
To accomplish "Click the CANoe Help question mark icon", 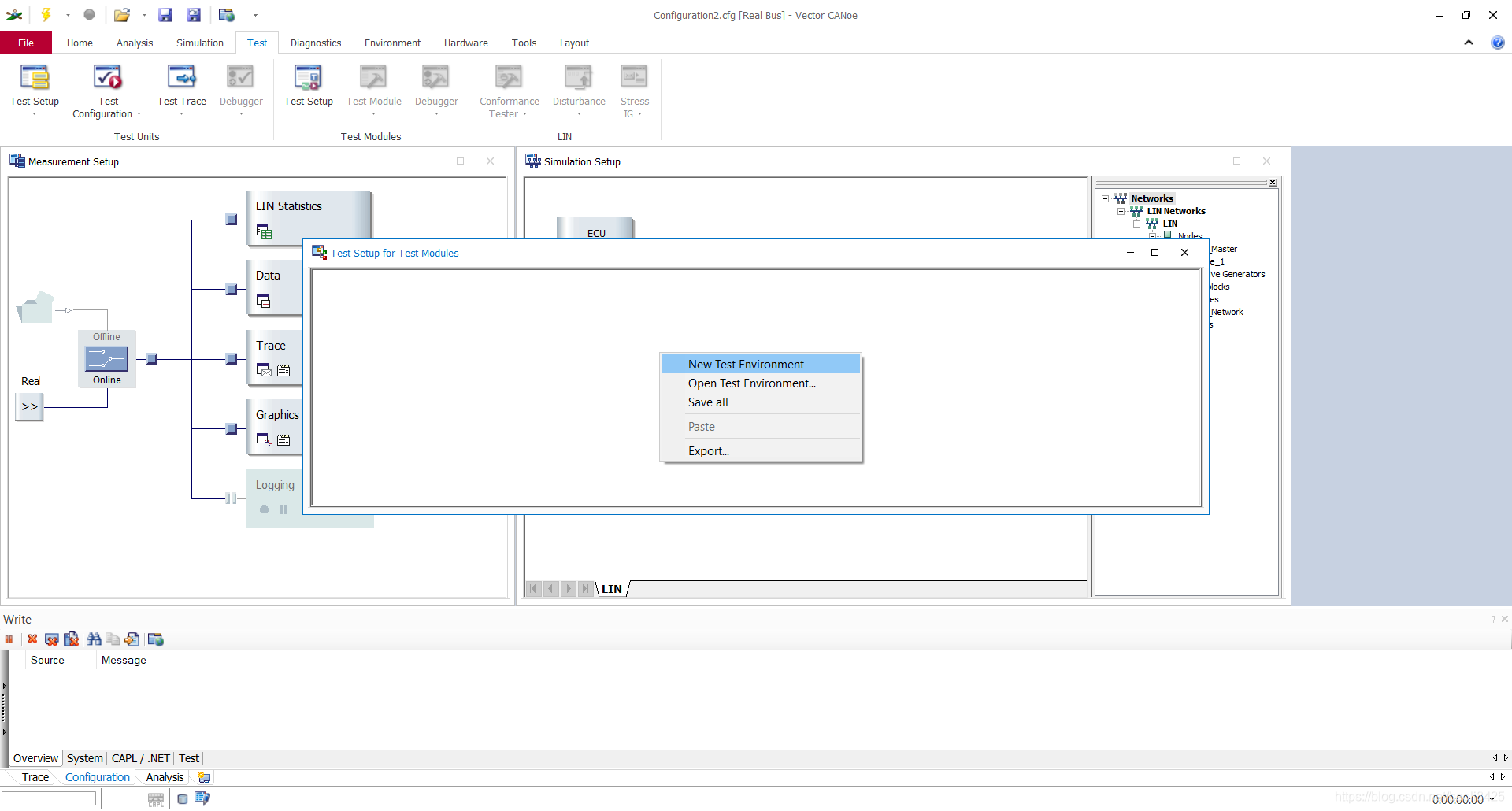I will 1498,43.
